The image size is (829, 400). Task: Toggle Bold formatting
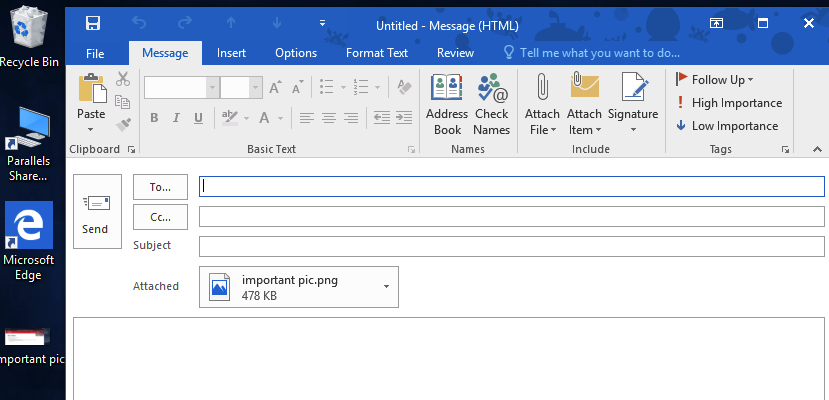pos(154,118)
